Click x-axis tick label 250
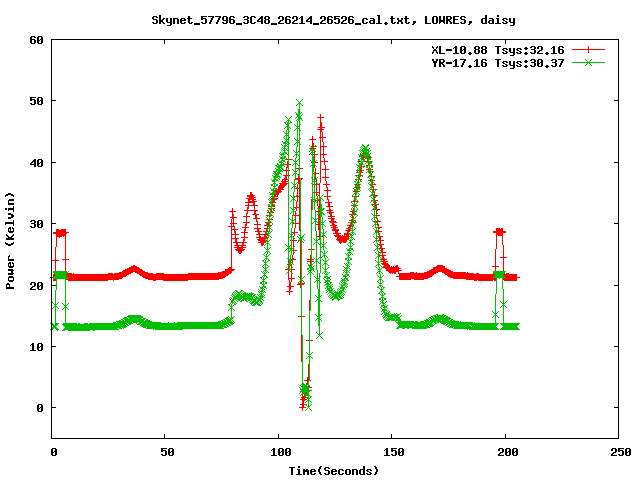 (621, 452)
